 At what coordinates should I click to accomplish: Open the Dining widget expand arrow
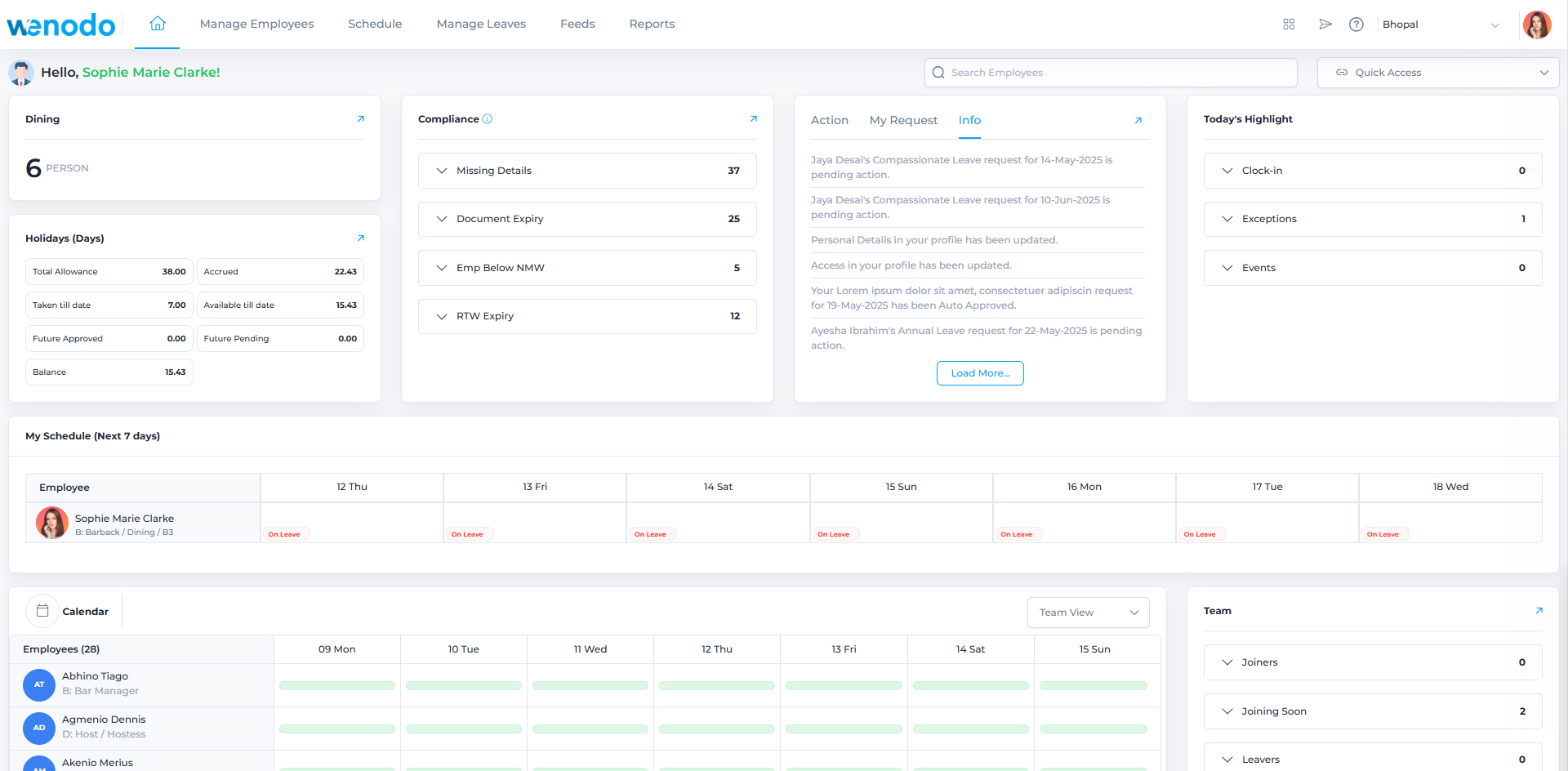coord(361,118)
